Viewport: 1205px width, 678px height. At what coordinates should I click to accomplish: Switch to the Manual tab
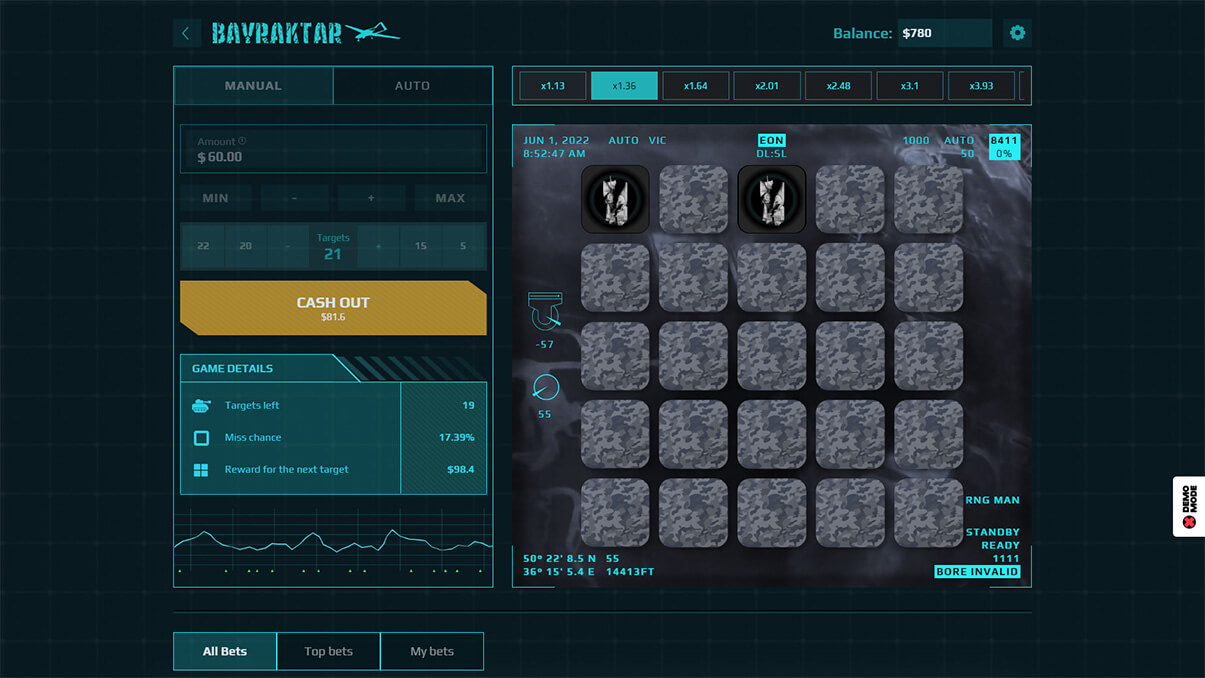point(253,86)
